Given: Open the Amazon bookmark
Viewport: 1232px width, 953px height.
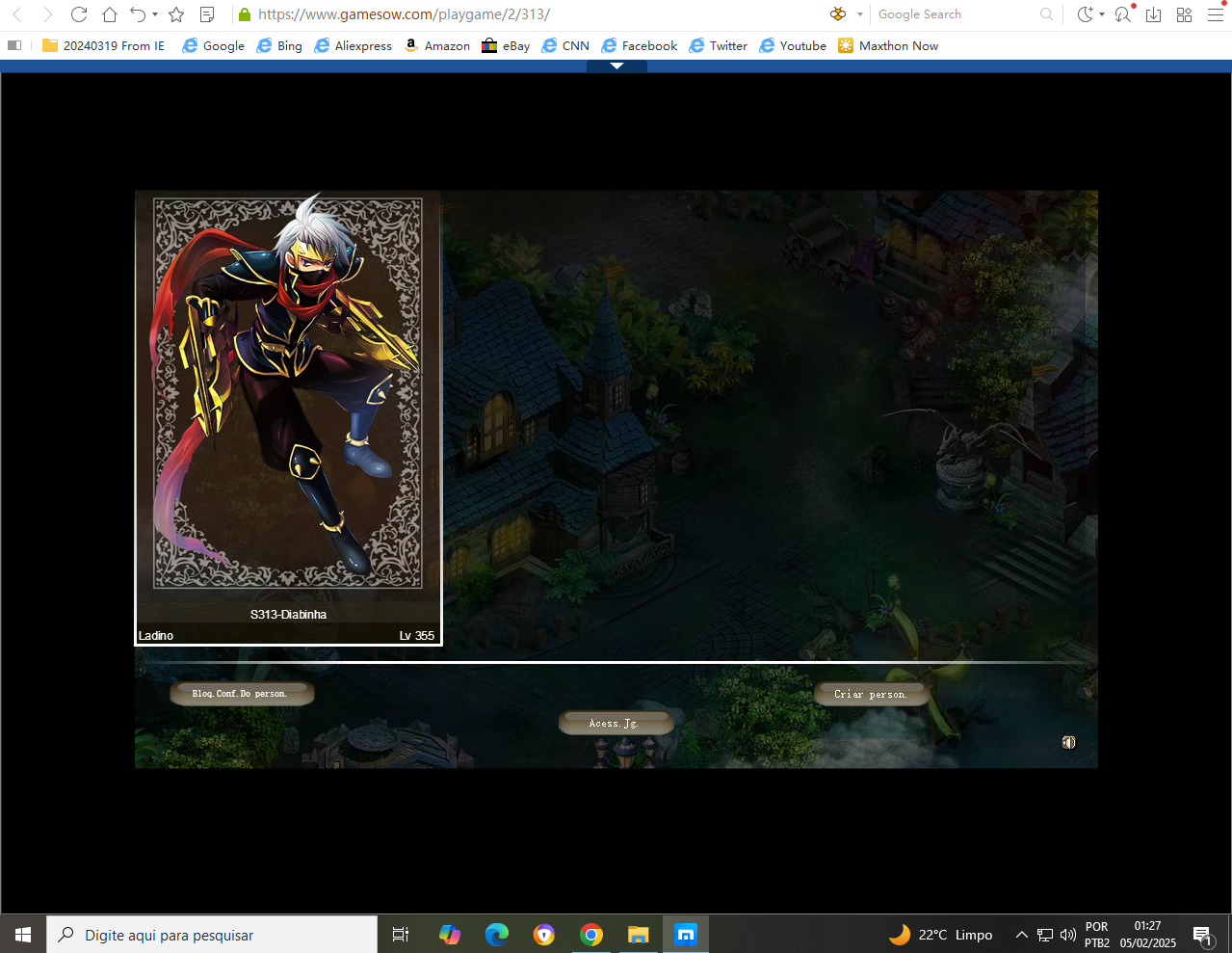Looking at the screenshot, I should tap(437, 45).
